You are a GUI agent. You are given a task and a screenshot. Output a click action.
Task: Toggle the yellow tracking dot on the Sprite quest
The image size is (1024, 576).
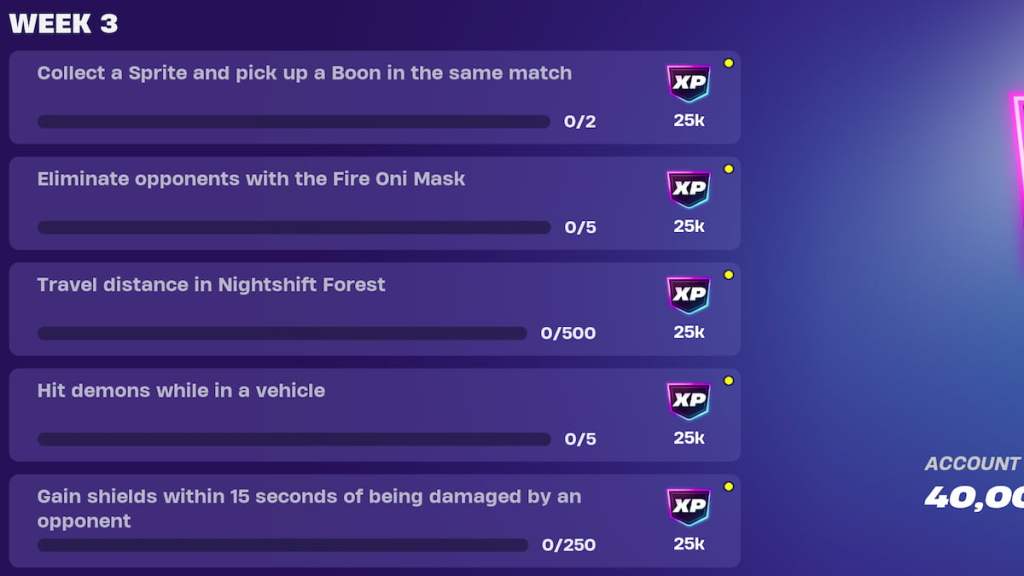pos(729,62)
